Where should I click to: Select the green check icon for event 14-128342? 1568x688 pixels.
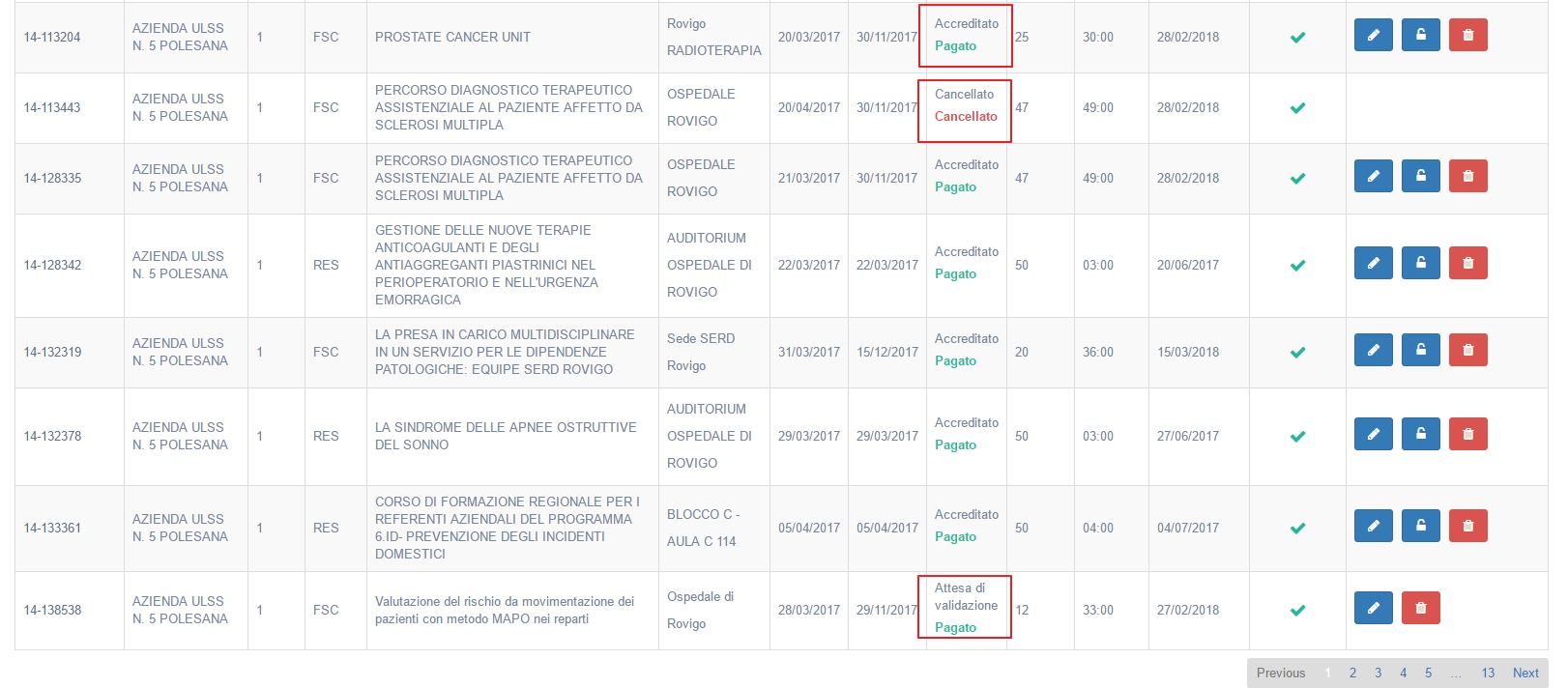point(1297,266)
